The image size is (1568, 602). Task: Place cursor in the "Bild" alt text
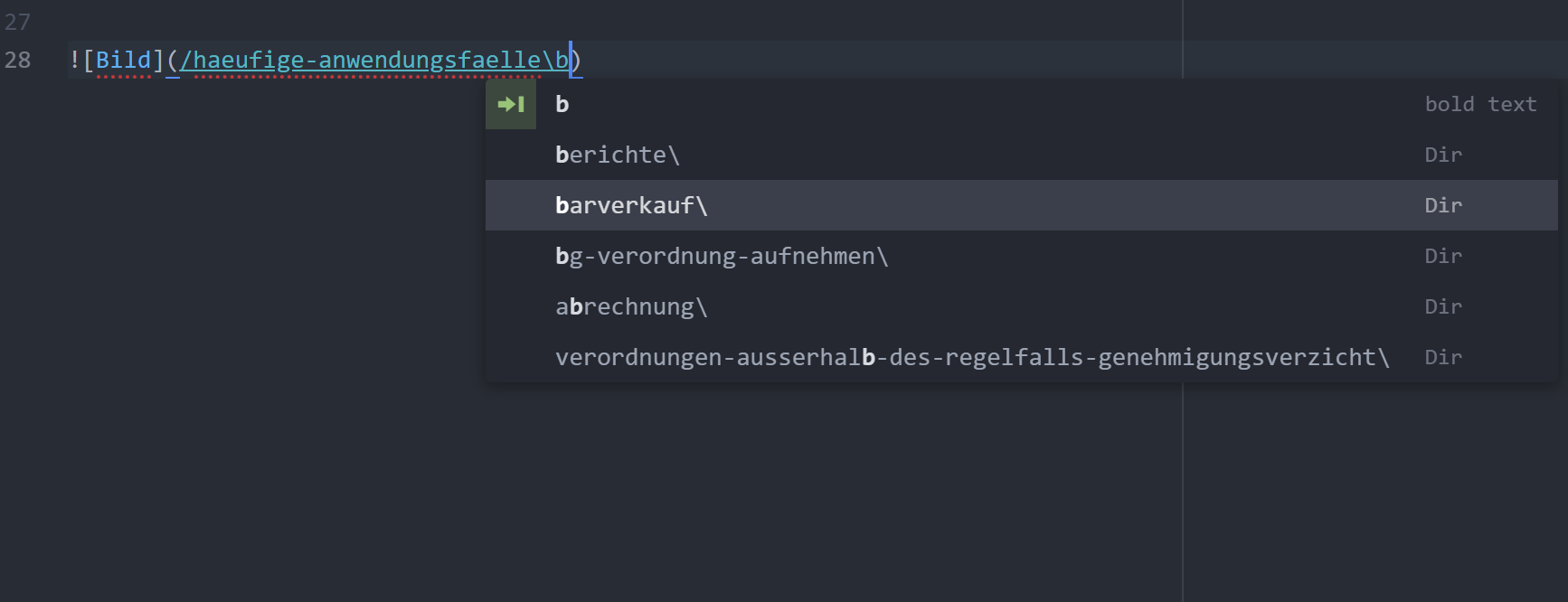tap(123, 60)
